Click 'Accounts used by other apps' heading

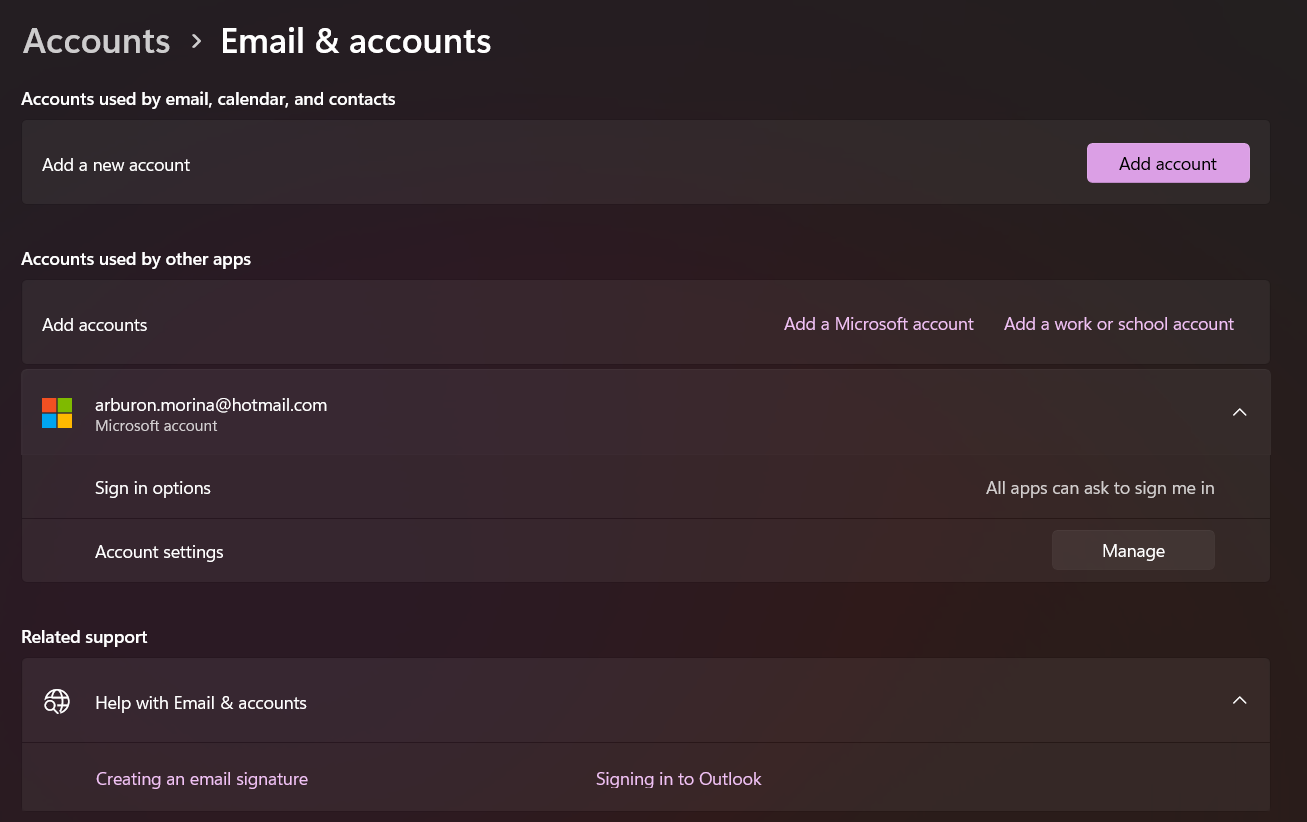click(x=136, y=259)
